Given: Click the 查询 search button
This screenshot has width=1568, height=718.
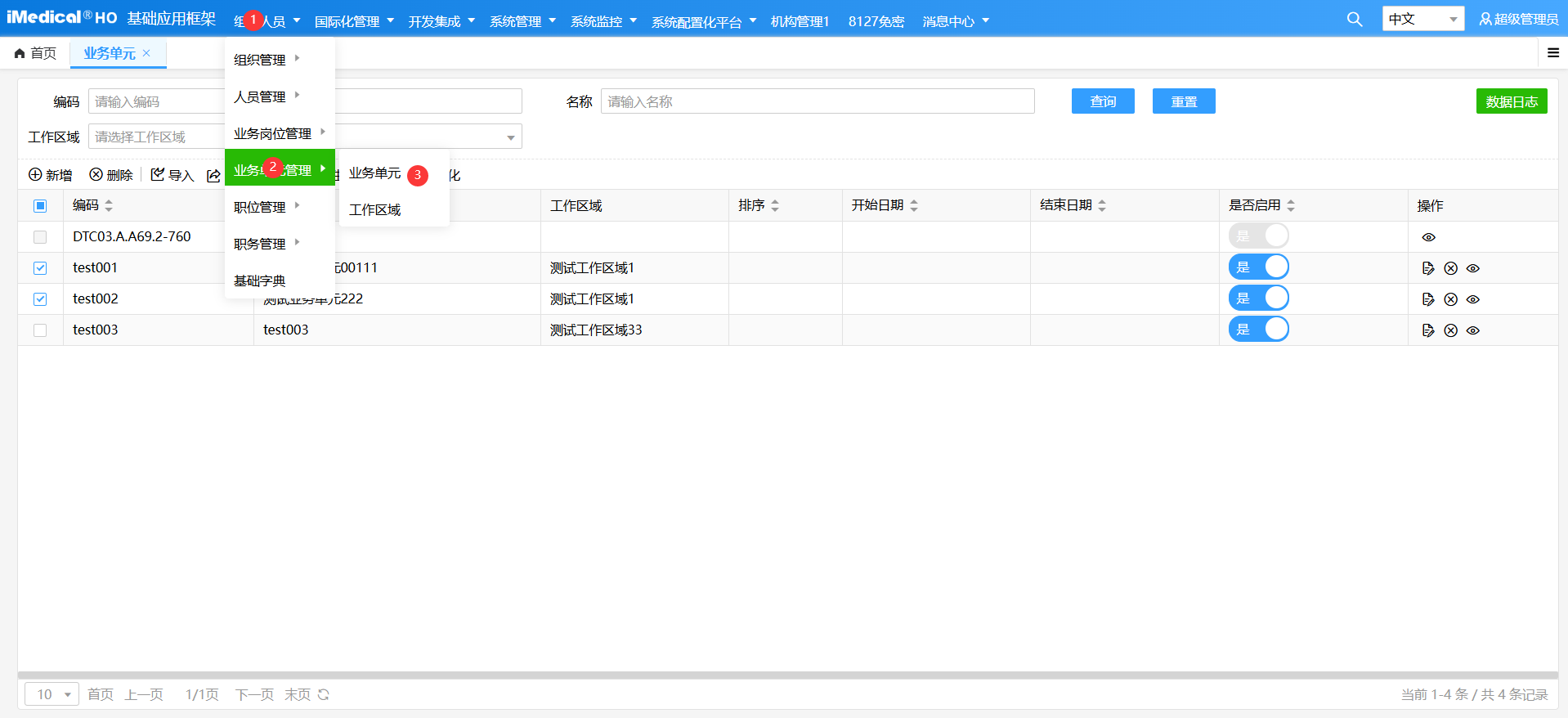Looking at the screenshot, I should point(1102,101).
